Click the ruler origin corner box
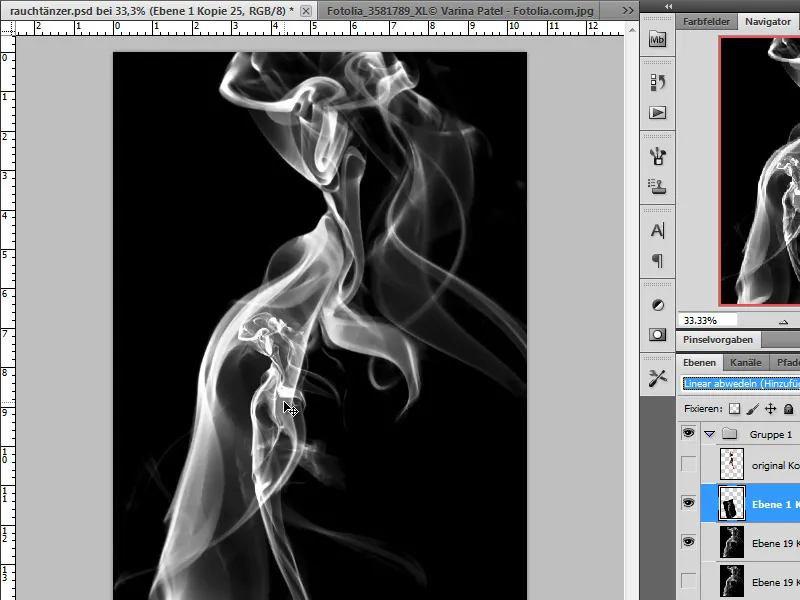The image size is (800, 600). pos(8,28)
